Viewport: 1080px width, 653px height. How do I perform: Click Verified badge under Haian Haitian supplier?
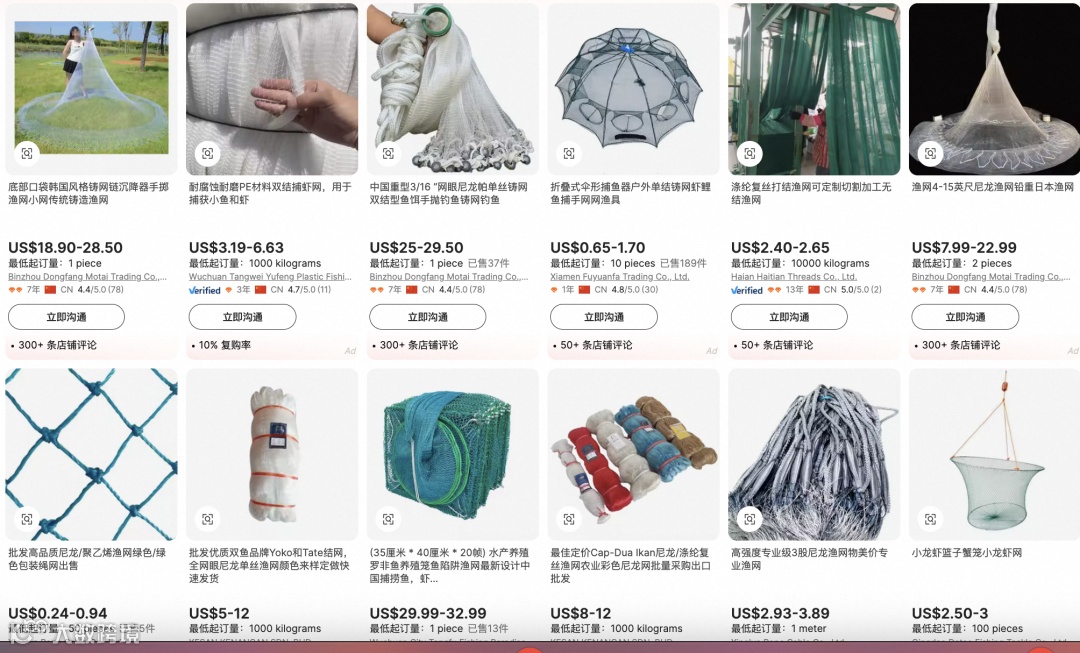point(747,290)
